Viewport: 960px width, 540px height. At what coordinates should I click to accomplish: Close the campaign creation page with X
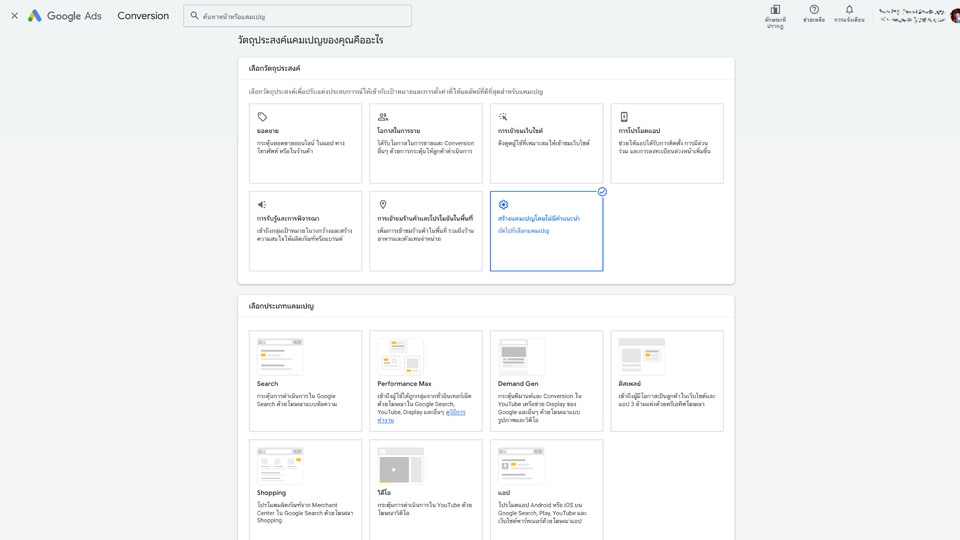[14, 16]
